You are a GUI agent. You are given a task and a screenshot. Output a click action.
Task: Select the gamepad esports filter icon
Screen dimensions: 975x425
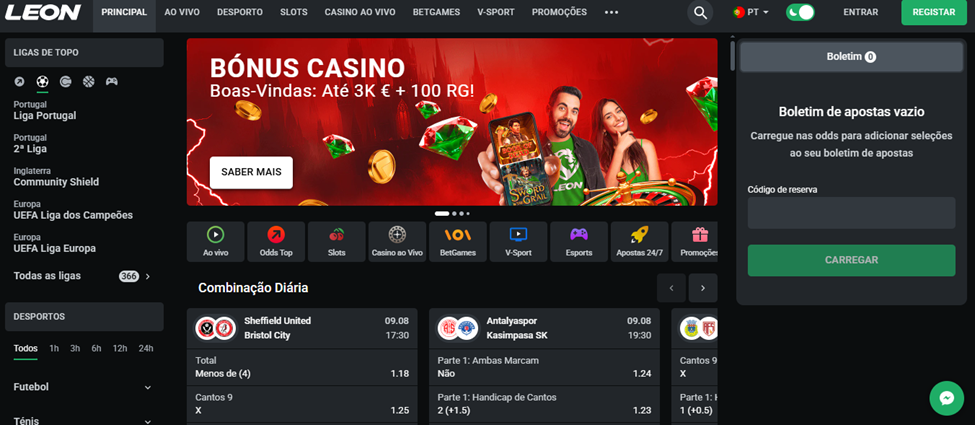pyautogui.click(x=111, y=82)
